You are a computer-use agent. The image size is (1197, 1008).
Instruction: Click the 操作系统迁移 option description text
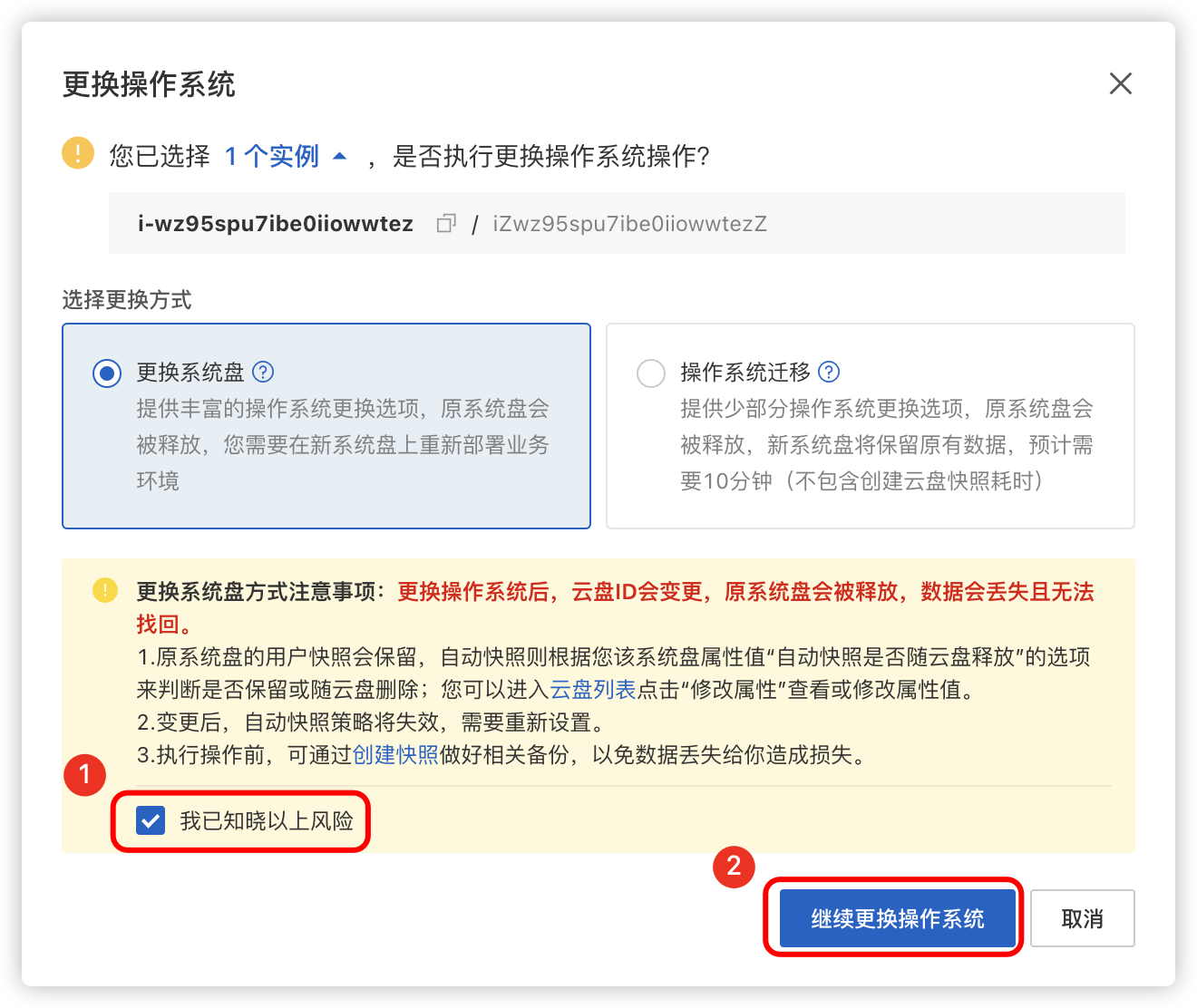(886, 445)
